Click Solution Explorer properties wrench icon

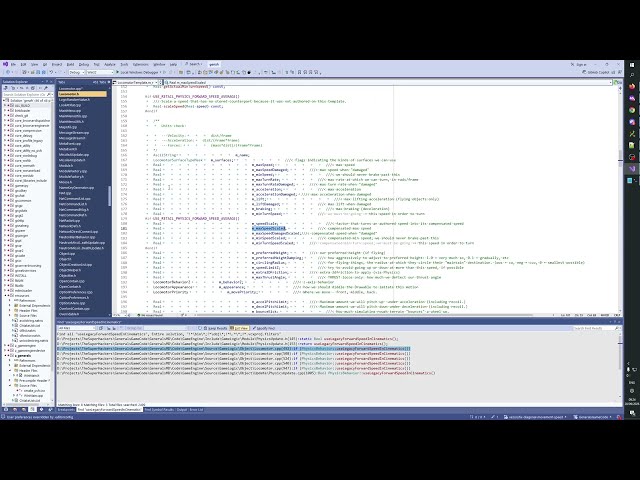[46, 88]
